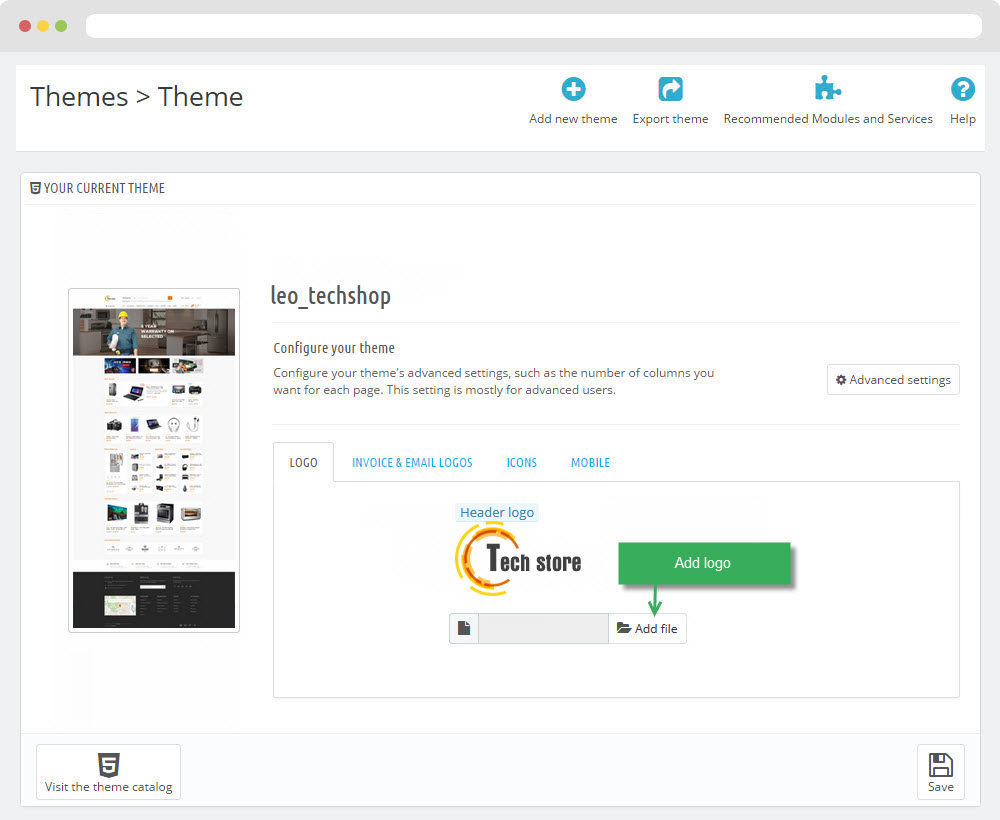Click the Recommended Modules and Services label
The image size is (1000, 820).
coord(828,119)
